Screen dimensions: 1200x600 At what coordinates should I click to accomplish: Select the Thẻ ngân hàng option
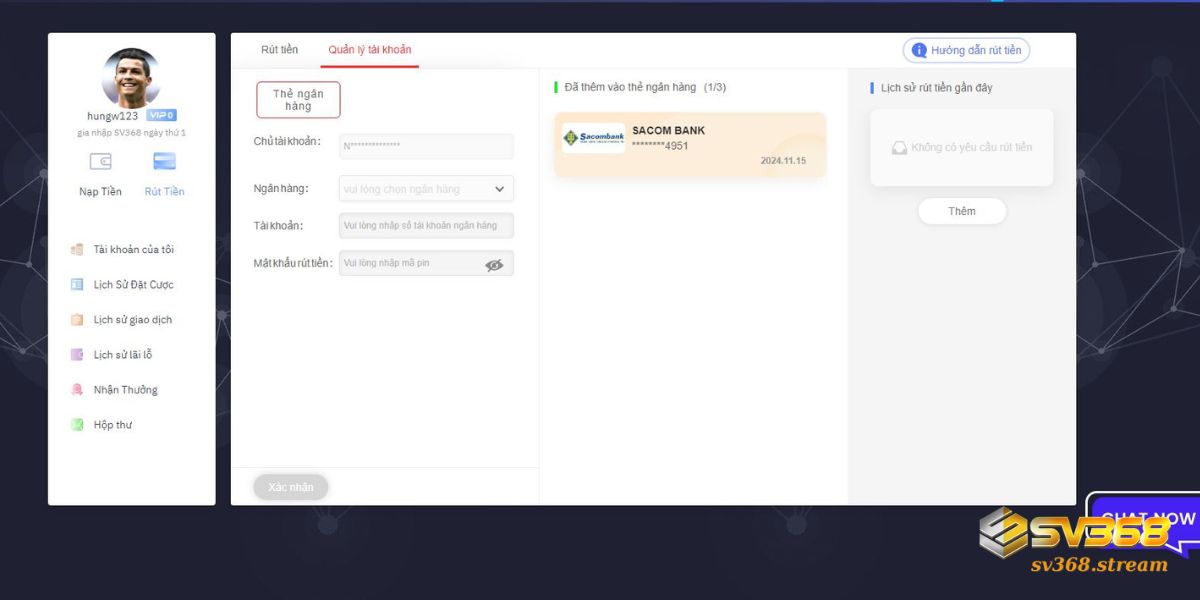(298, 100)
